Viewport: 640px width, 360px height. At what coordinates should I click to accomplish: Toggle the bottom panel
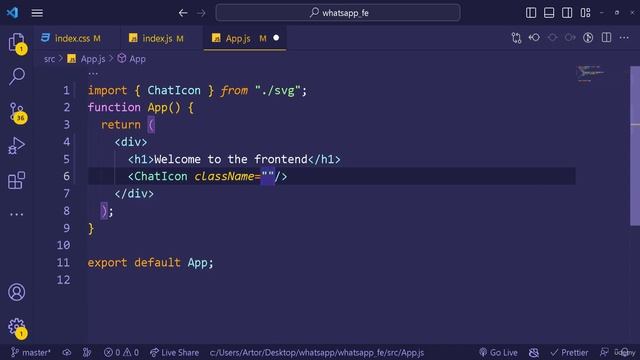click(549, 13)
